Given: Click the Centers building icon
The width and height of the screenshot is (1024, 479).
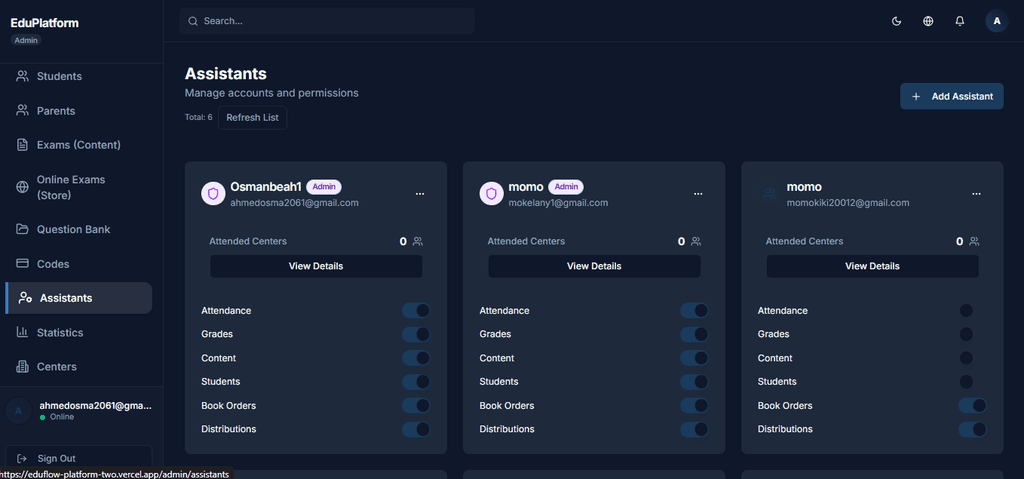Looking at the screenshot, I should [22, 366].
